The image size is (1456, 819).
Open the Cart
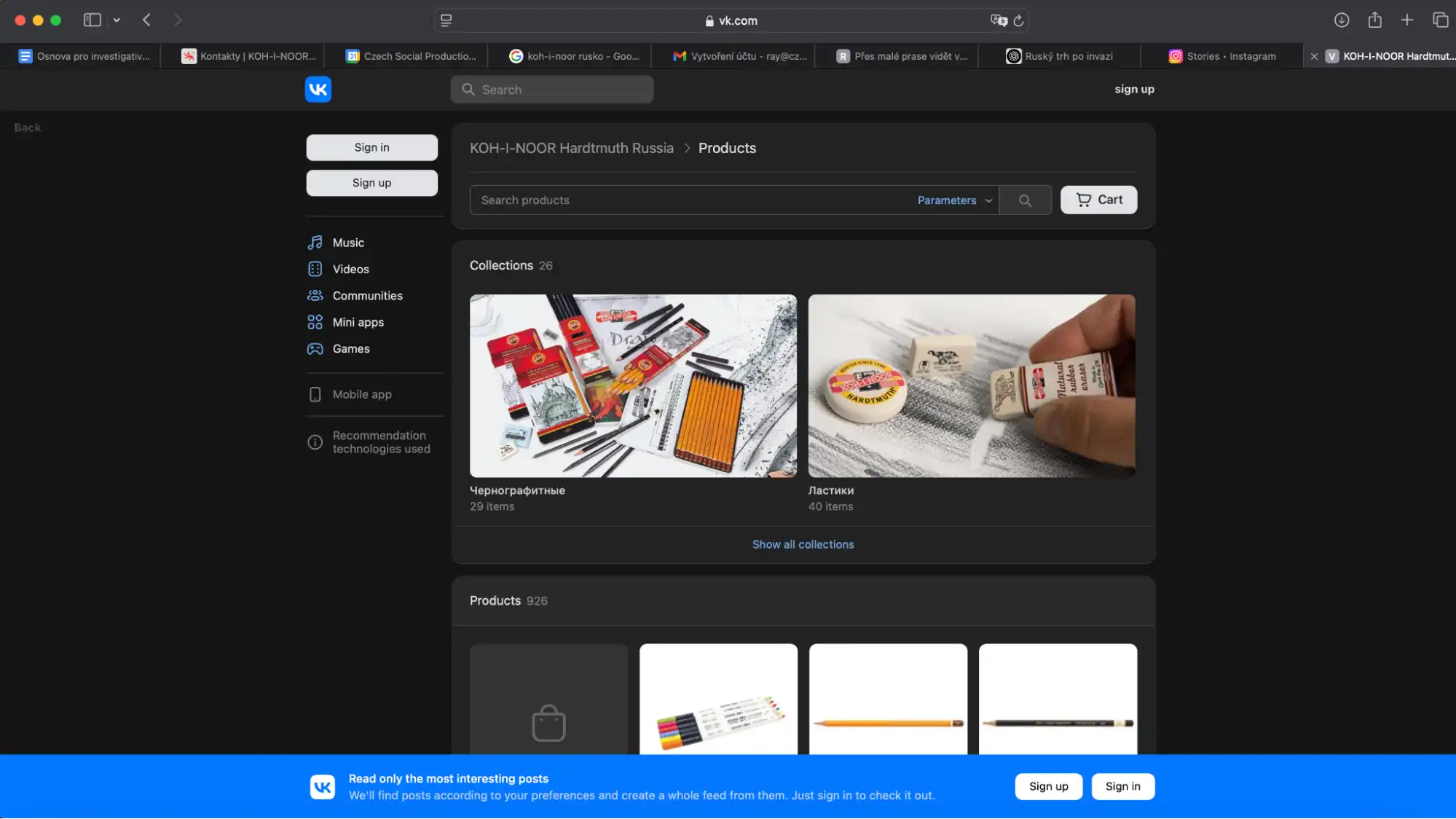coord(1098,200)
